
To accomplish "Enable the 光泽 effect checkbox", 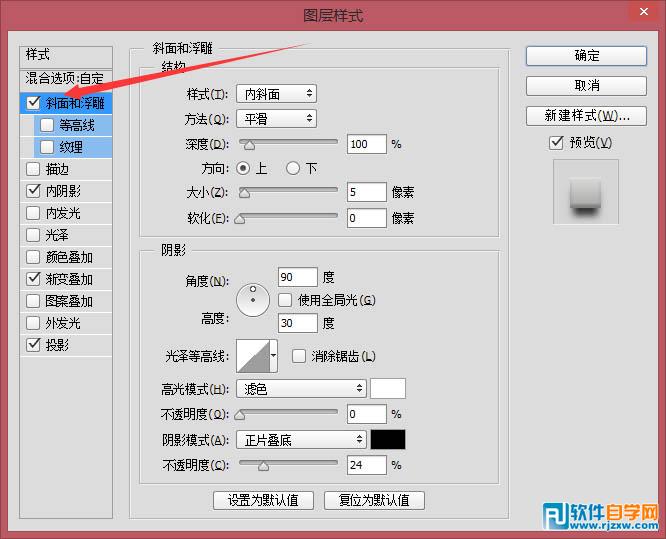I will point(33,235).
